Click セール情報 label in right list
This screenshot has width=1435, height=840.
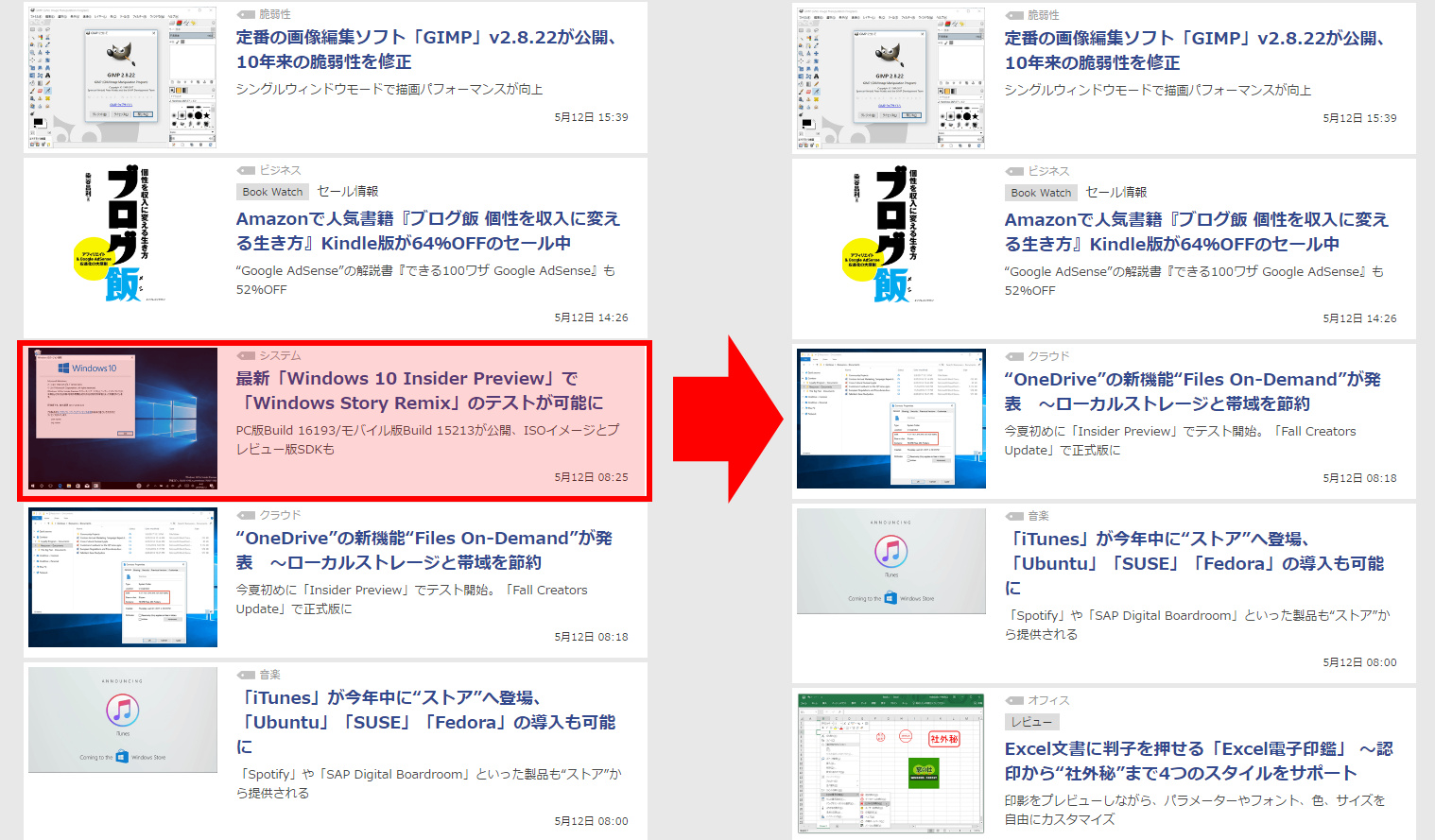pos(1116,193)
